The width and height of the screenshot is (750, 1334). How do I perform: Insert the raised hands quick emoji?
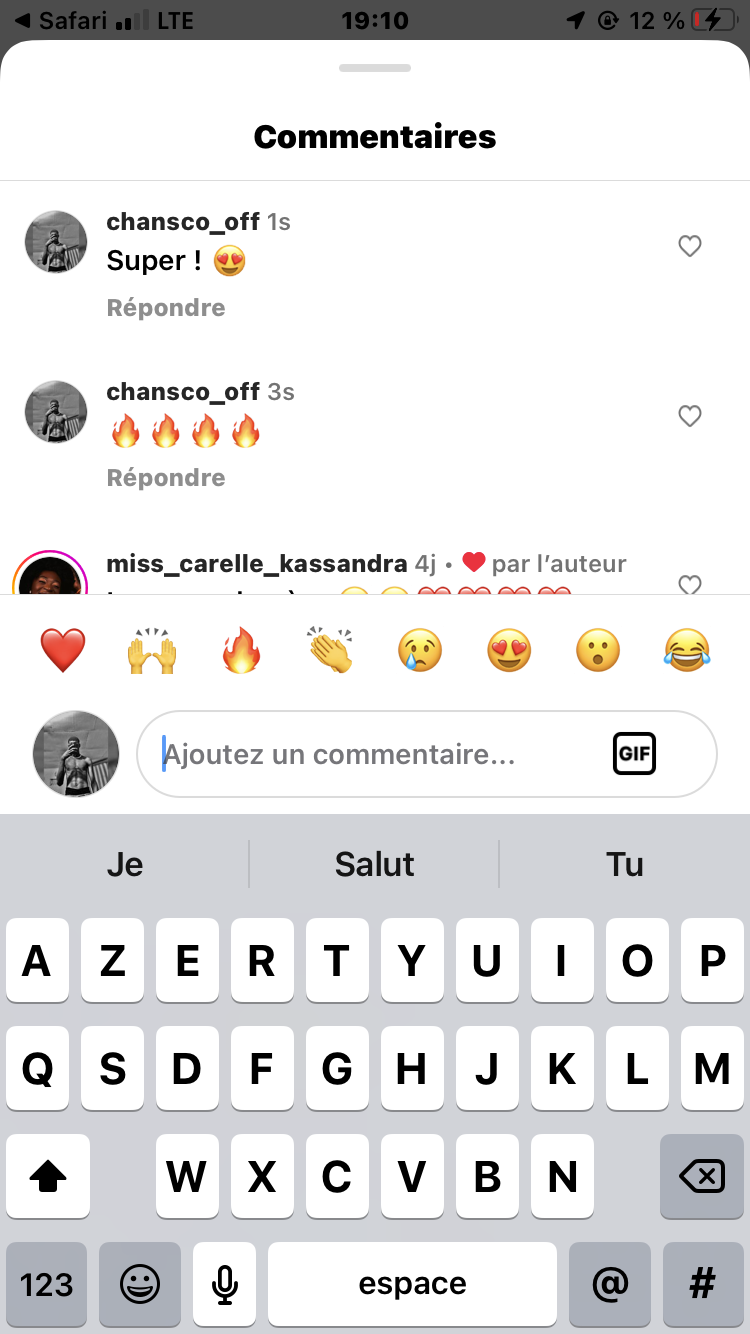click(152, 651)
